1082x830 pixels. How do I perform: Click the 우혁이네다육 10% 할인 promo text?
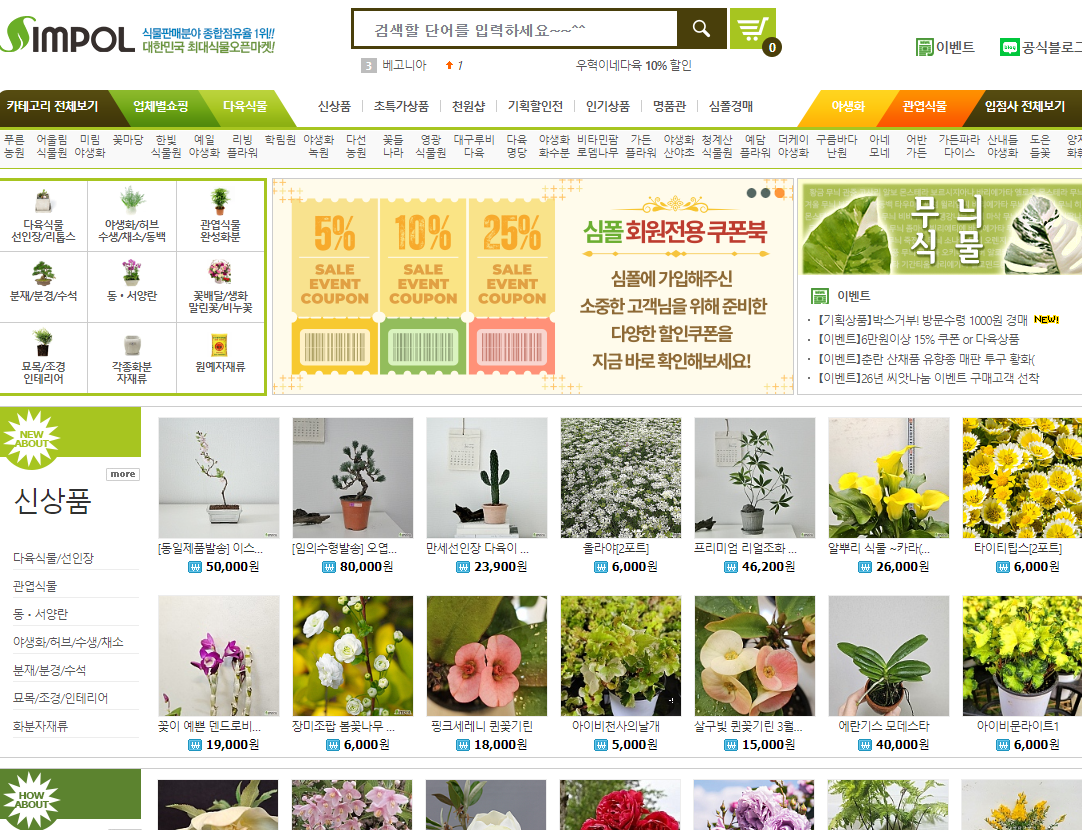[633, 65]
